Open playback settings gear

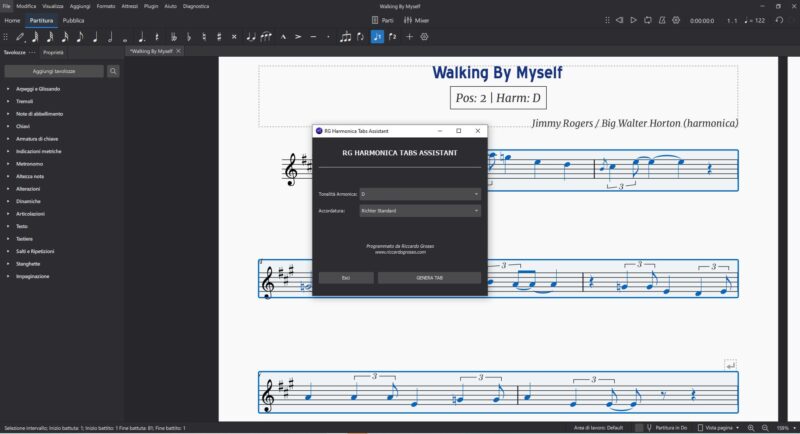click(676, 20)
